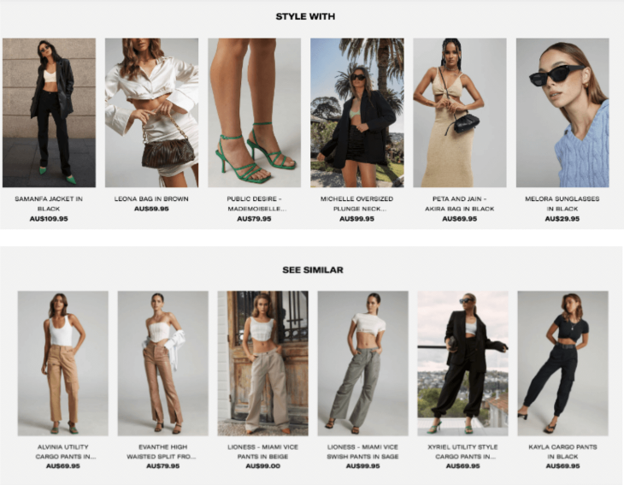Select the Evanthe High Waisted Split pants photo
This screenshot has width=624, height=485.
(x=163, y=363)
